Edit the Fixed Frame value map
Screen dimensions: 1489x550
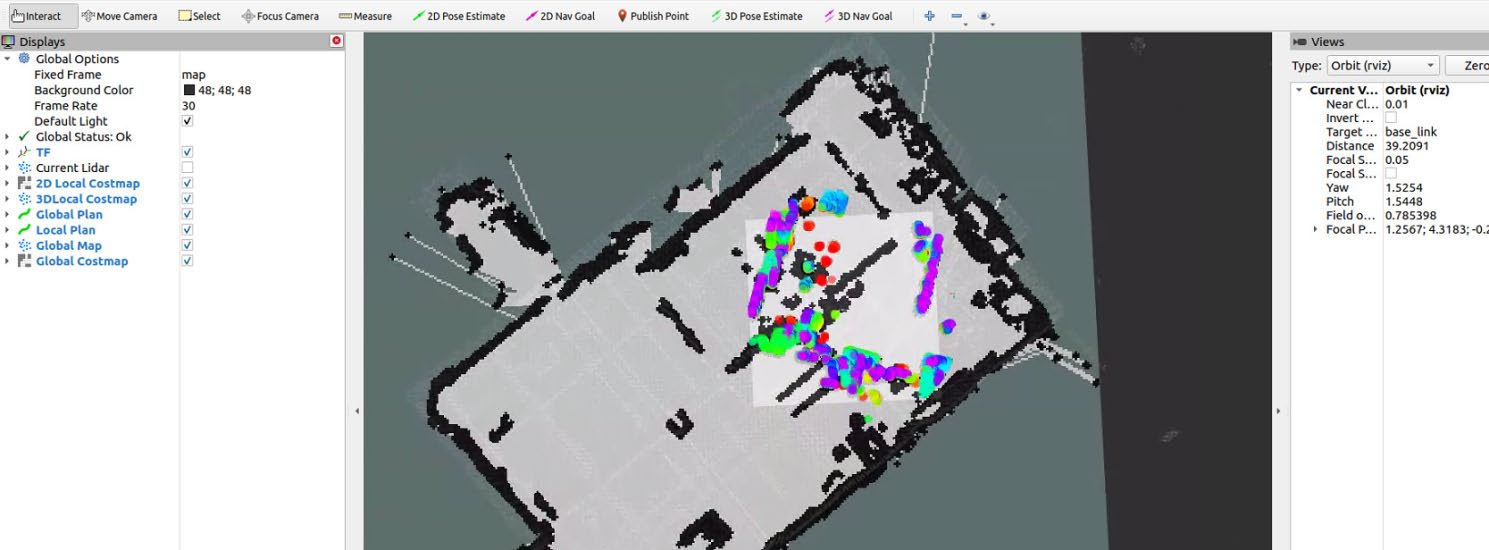click(x=194, y=75)
